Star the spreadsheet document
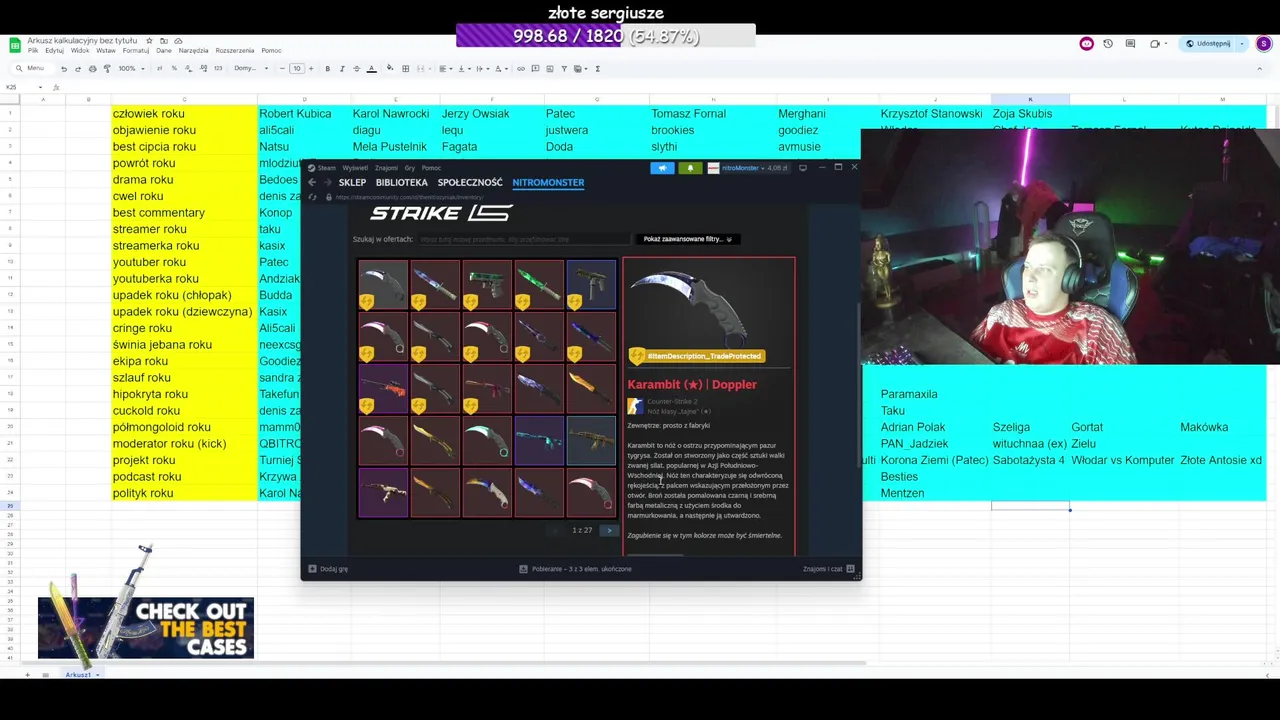This screenshot has height=720, width=1280. (x=150, y=41)
